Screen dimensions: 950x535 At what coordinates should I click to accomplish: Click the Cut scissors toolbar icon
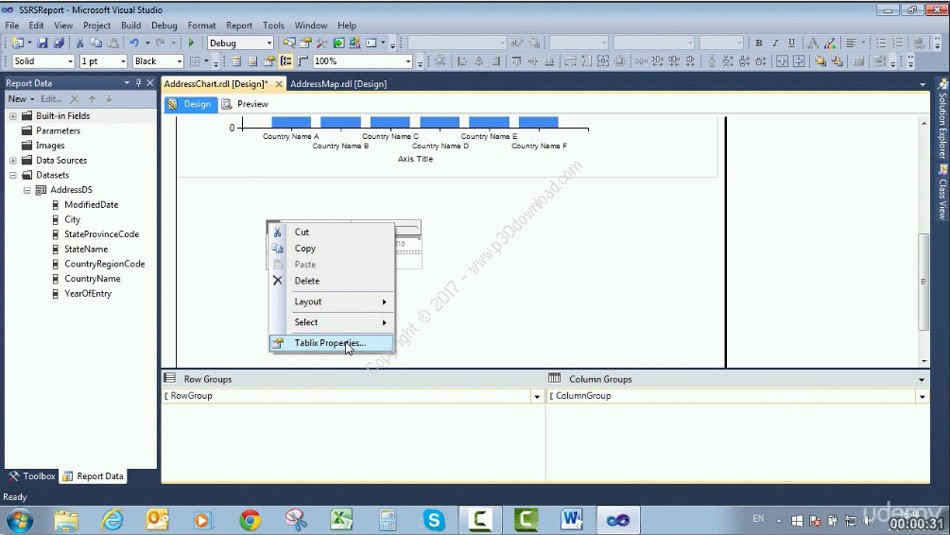(x=79, y=43)
